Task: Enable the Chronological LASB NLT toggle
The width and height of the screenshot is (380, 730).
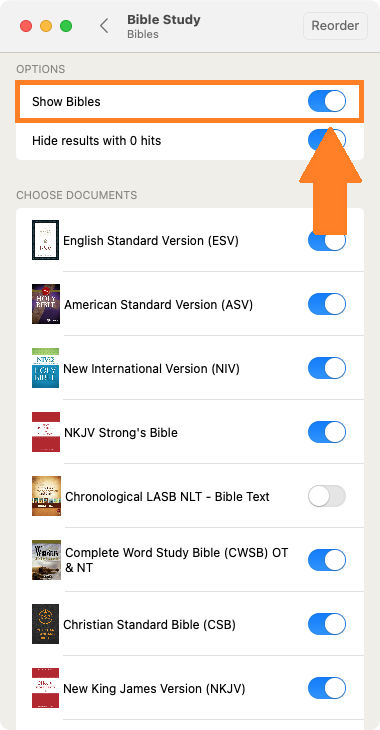Action: (x=327, y=496)
